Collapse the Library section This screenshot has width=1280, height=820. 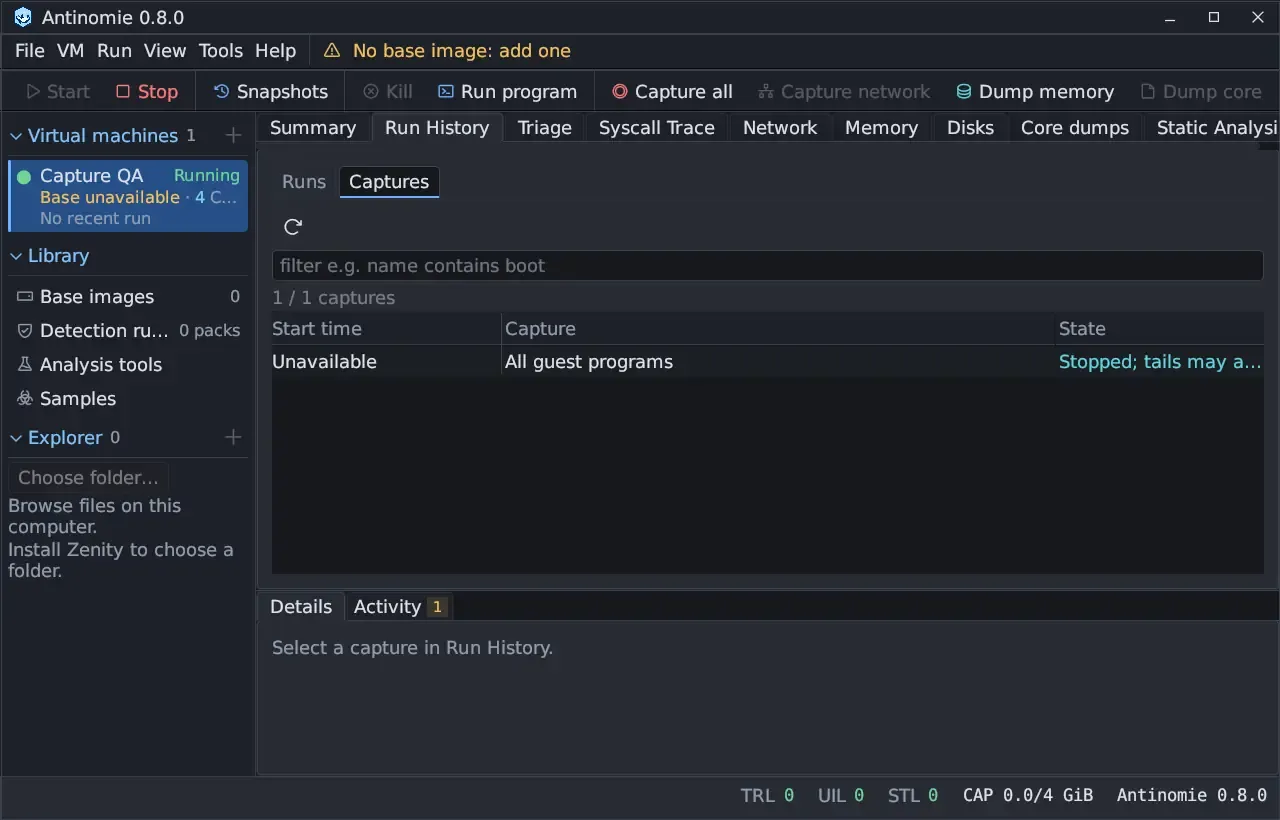pyautogui.click(x=16, y=256)
